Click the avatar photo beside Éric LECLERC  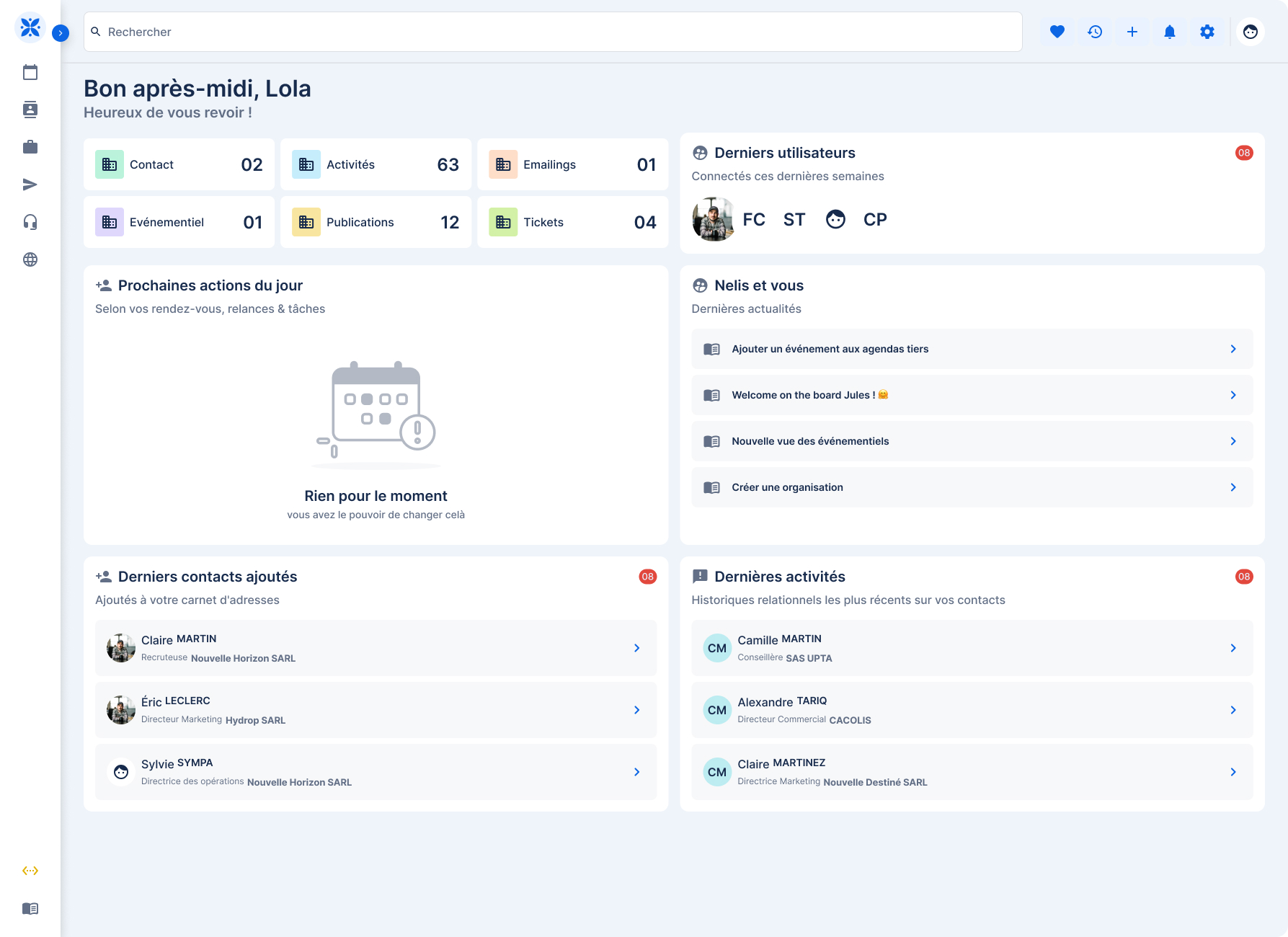(121, 710)
